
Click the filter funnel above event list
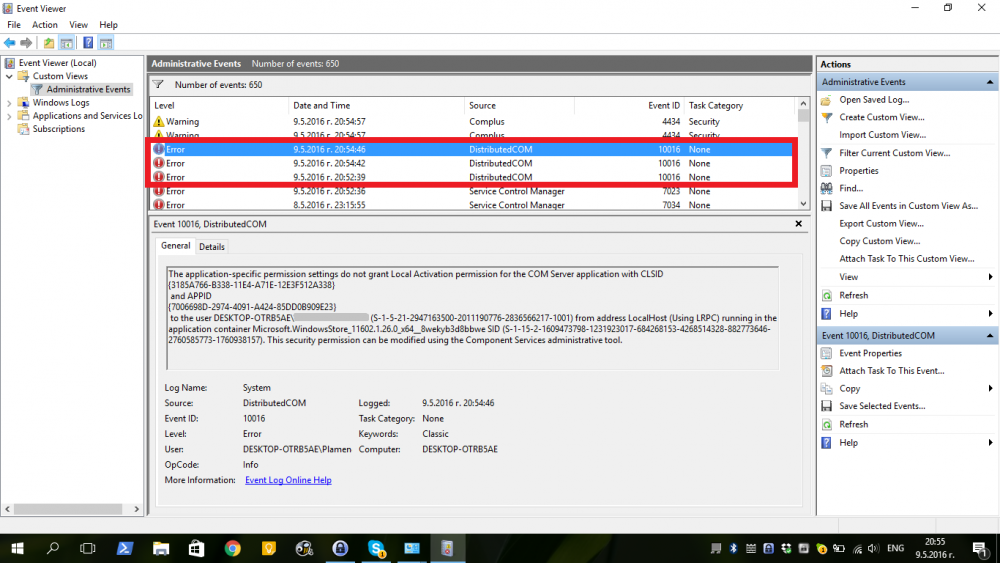pos(158,84)
